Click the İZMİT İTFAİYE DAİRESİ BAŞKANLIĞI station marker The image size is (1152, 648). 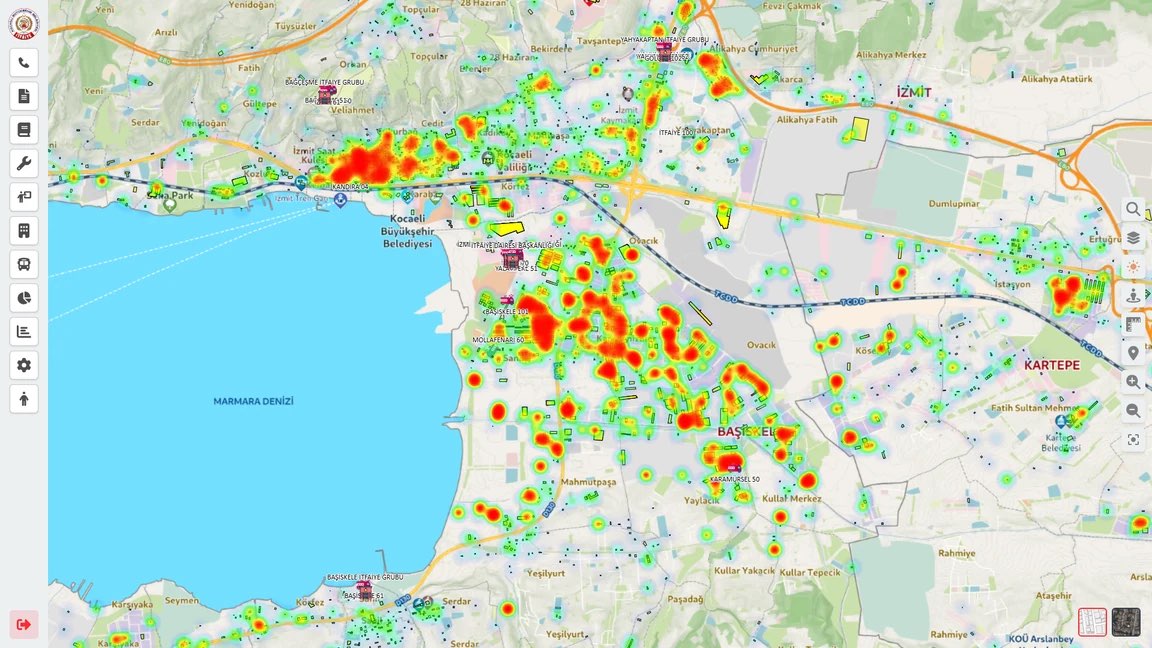pyautogui.click(x=512, y=258)
